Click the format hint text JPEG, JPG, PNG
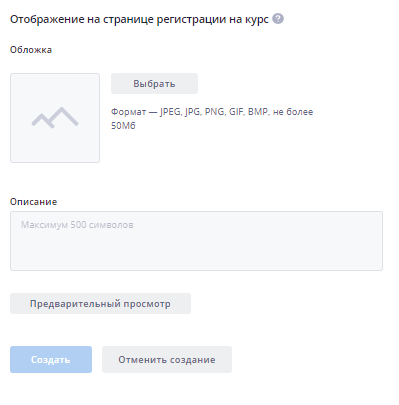The image size is (399, 405). [192, 112]
